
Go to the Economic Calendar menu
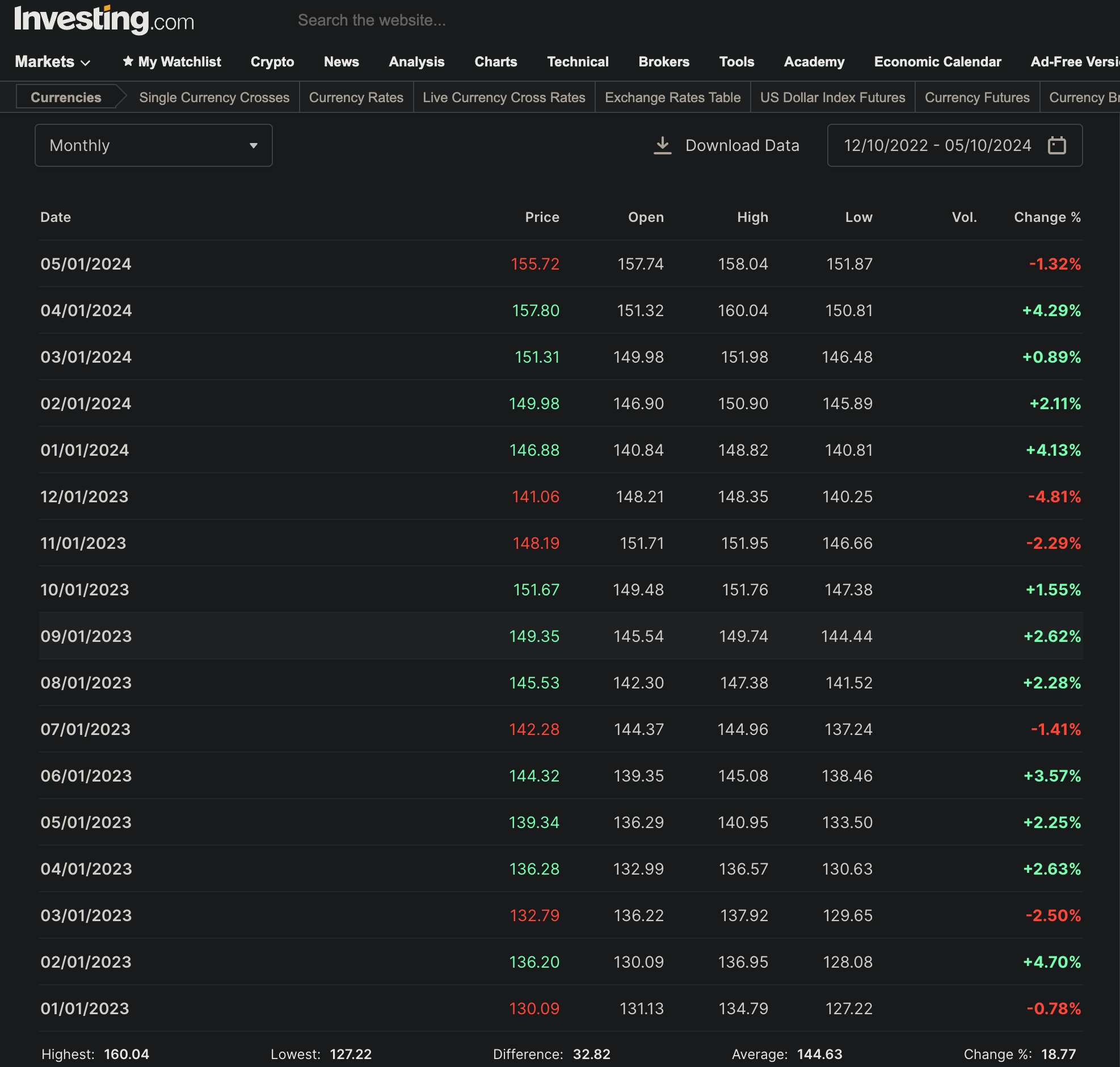point(937,61)
